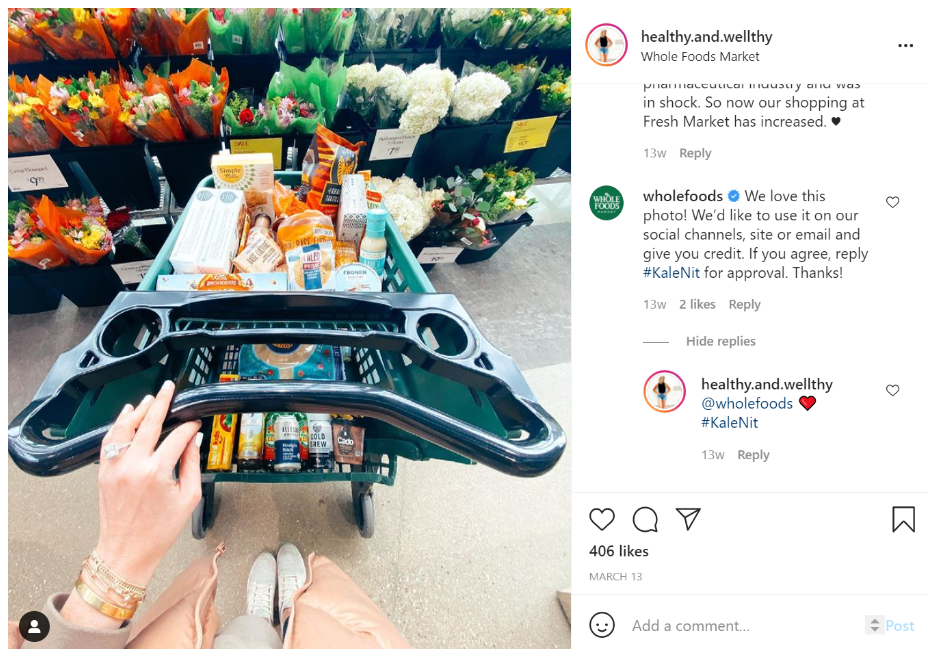Viewport: 949px width, 661px height.
Task: Open tagged people icon on photo
Action: click(34, 626)
